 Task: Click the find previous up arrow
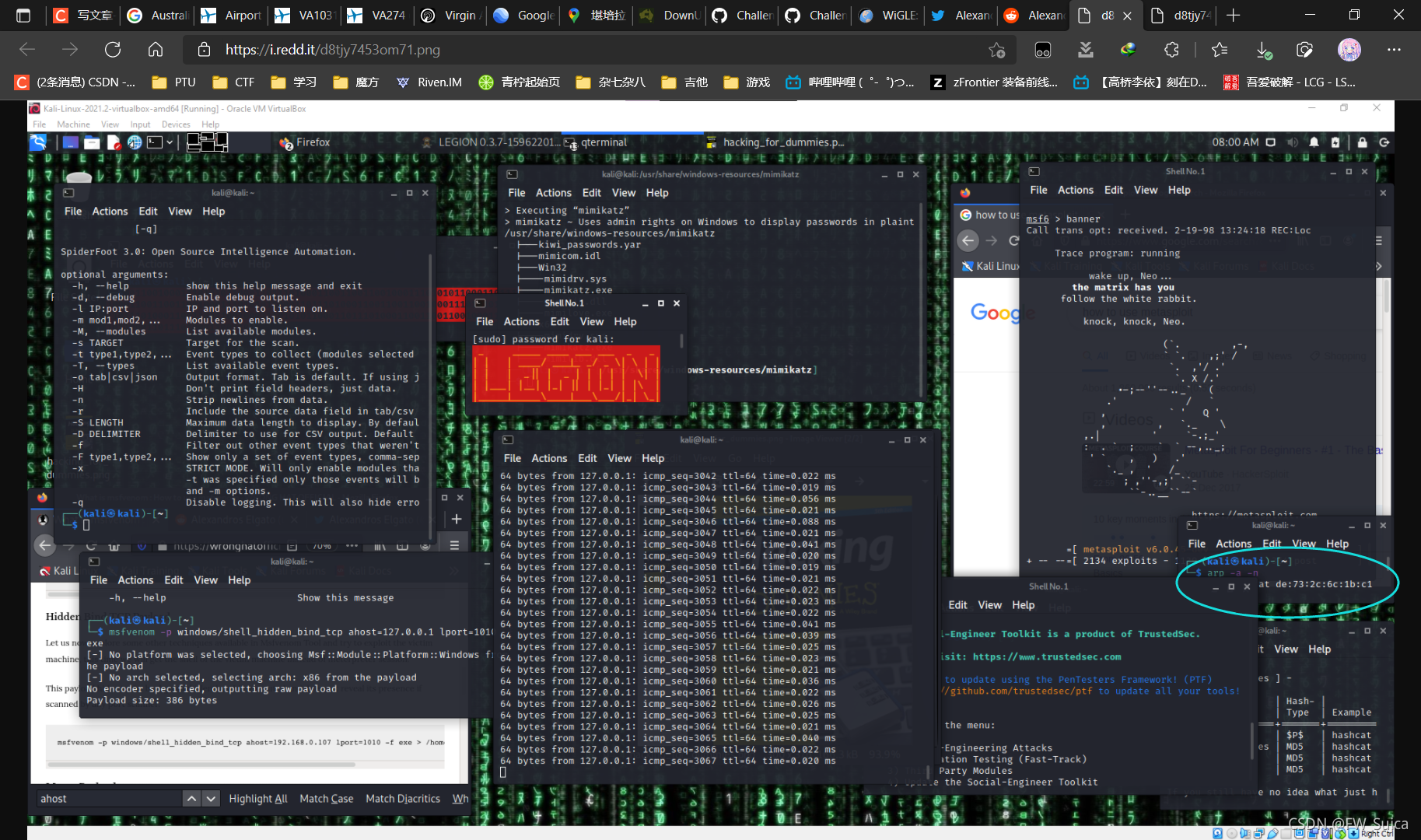(x=191, y=799)
